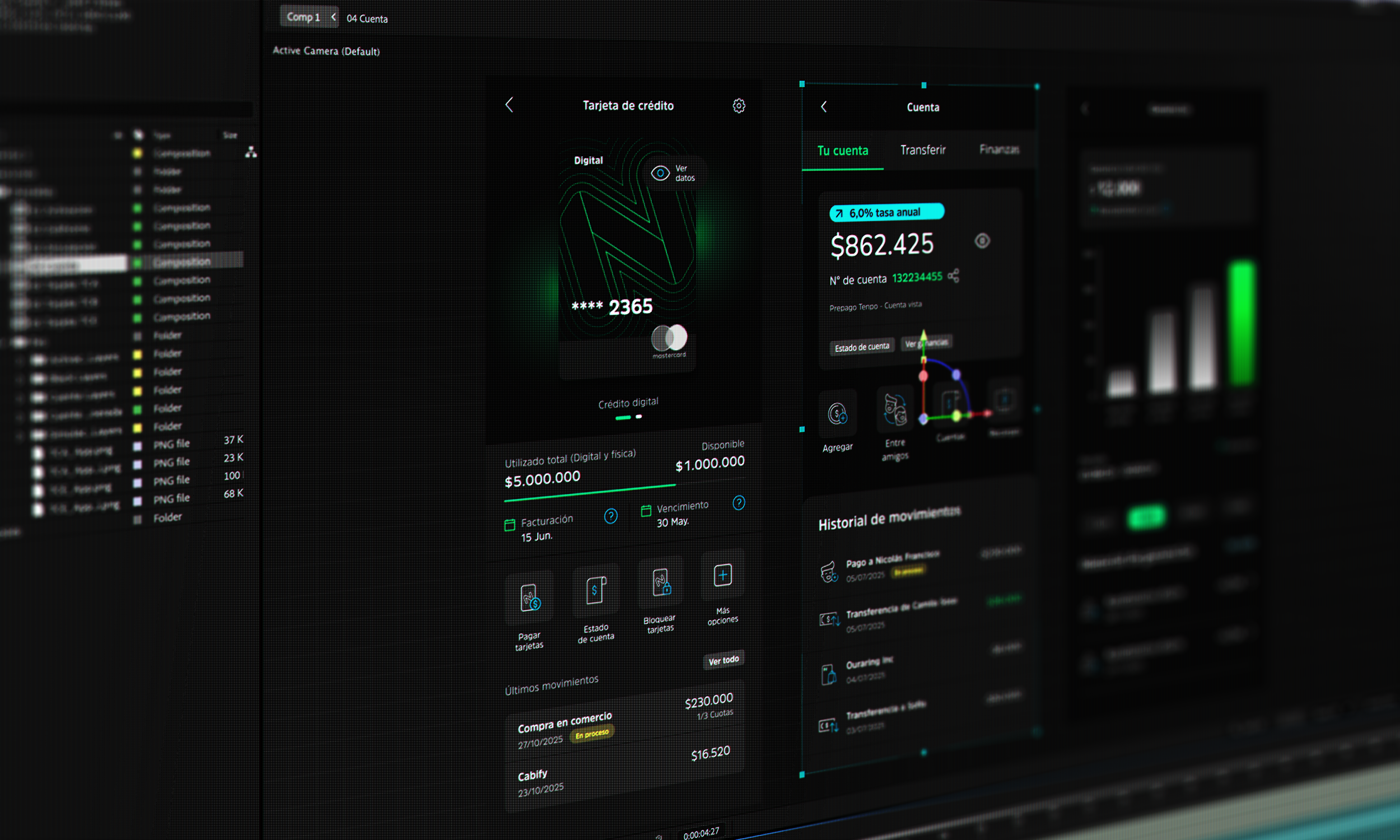Tap the Pagar tarjetas icon
This screenshot has width=1400, height=840.
pyautogui.click(x=530, y=598)
